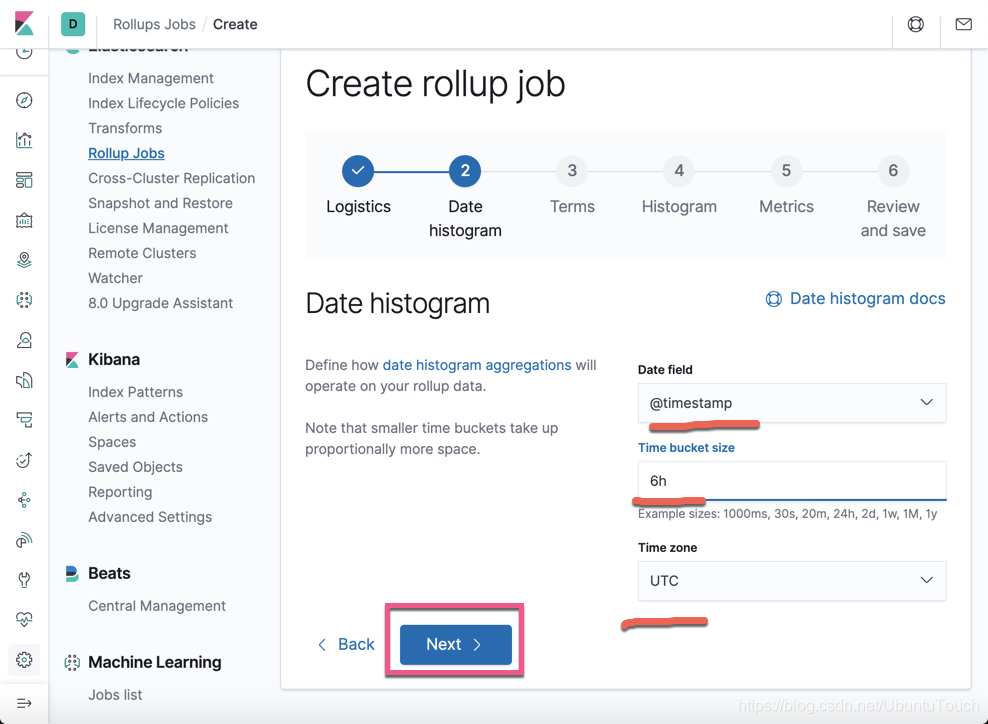Open Index Management page

(x=151, y=78)
